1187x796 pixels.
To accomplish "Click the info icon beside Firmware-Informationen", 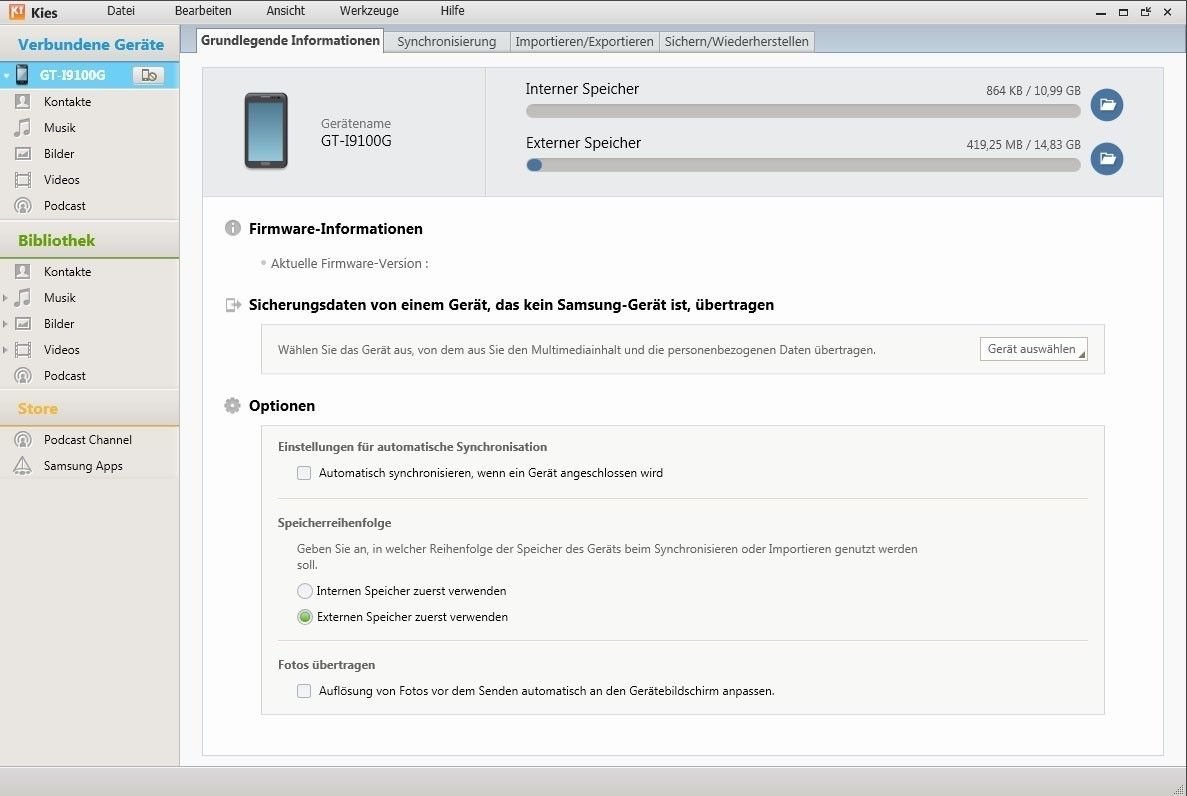I will pos(232,228).
